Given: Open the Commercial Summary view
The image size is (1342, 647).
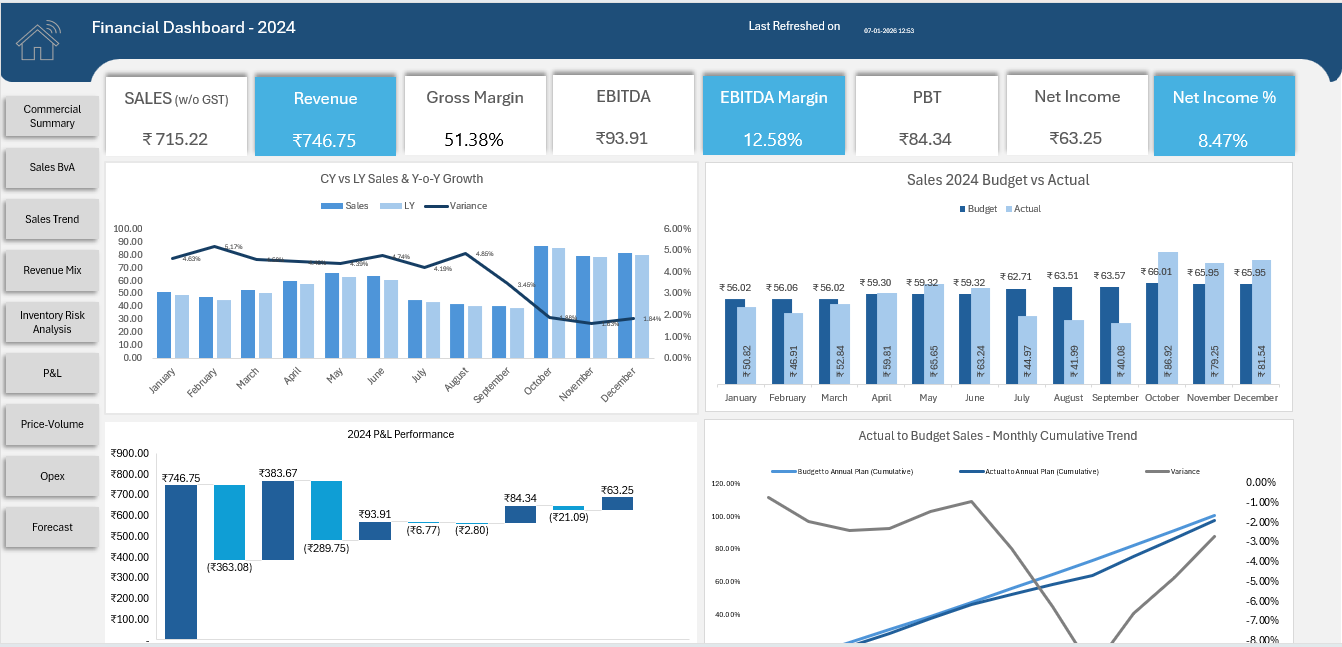Looking at the screenshot, I should (x=51, y=115).
